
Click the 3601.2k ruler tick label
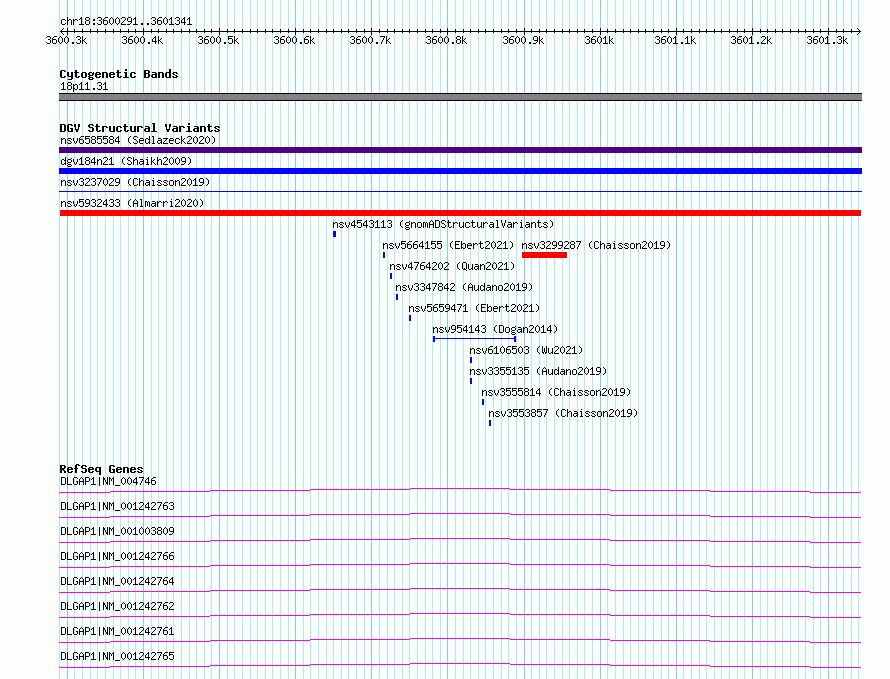tap(752, 40)
